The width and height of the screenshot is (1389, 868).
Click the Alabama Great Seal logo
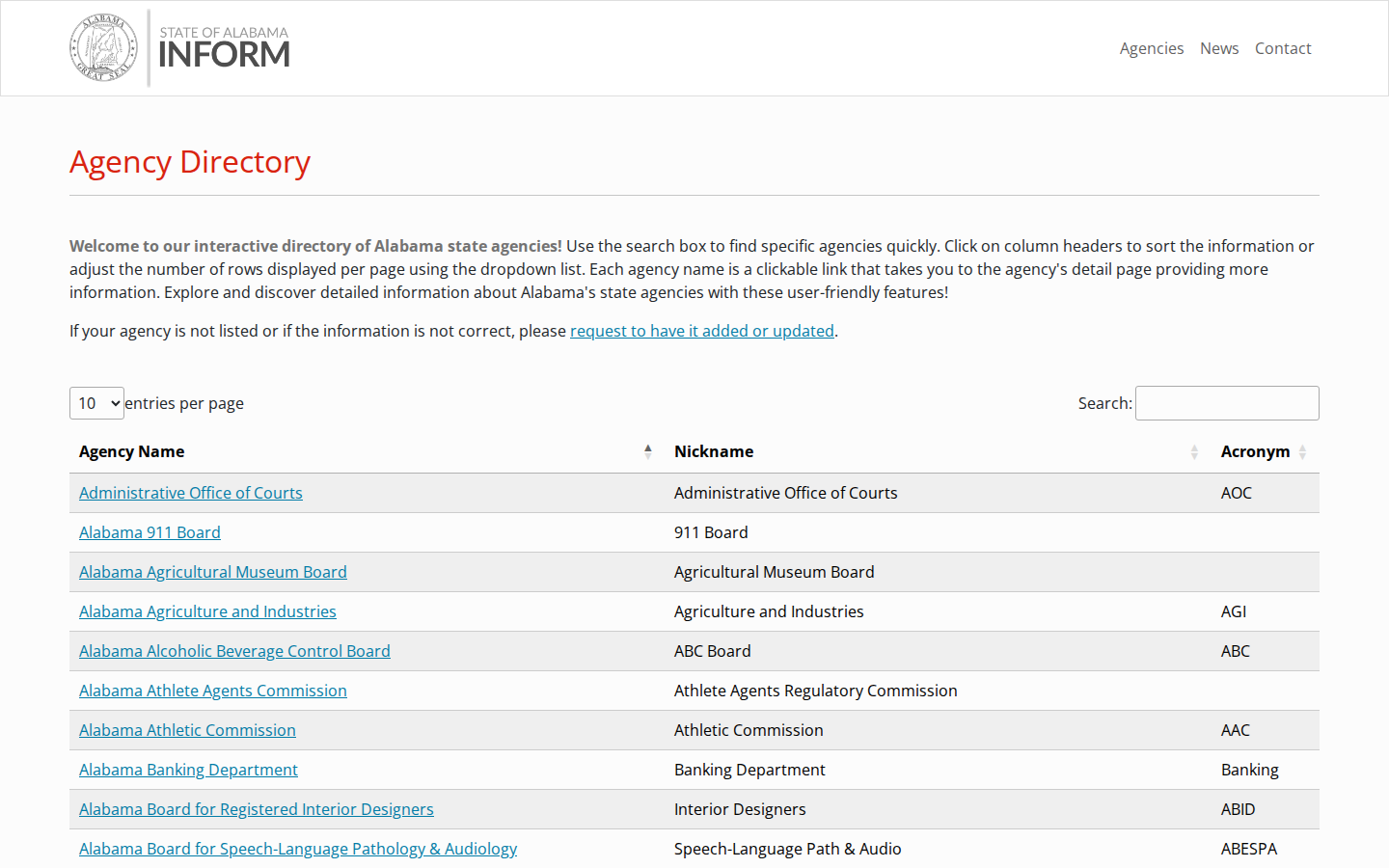coord(103,48)
